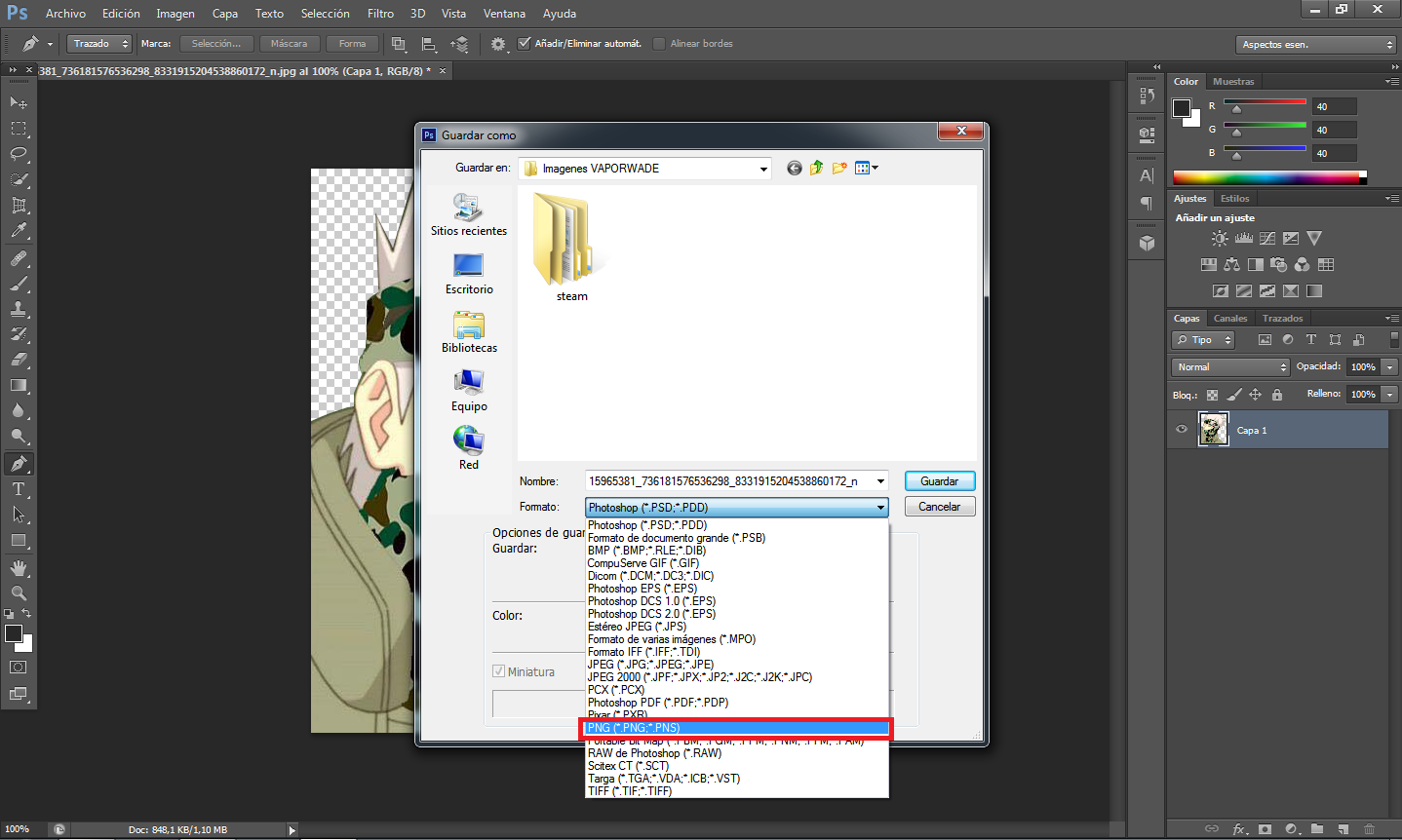The image size is (1402, 840).
Task: Open Tipo layer filter dropdown
Action: pyautogui.click(x=1204, y=340)
